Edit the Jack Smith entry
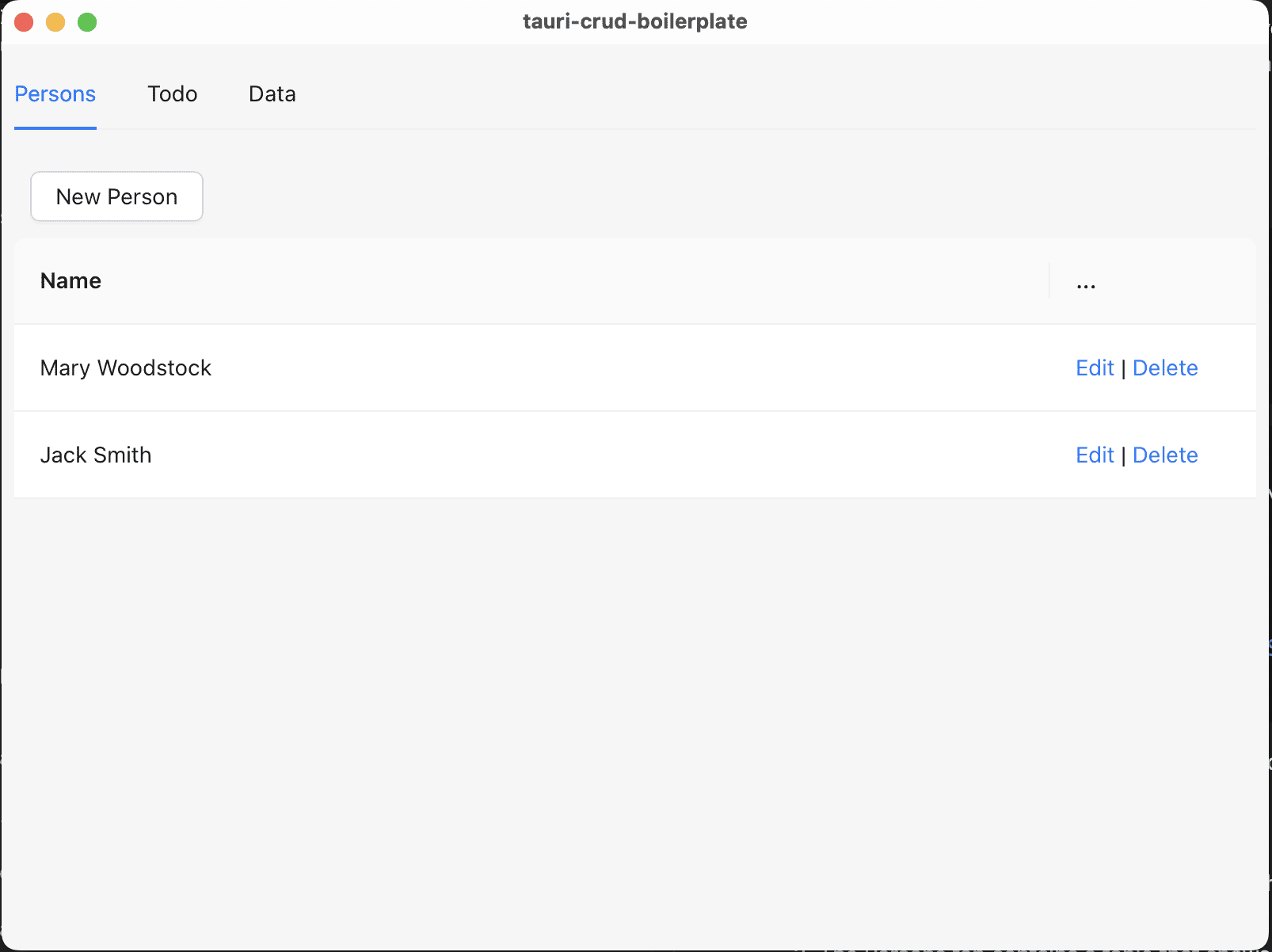Screen dimensions: 1272x952 click(x=1095, y=455)
